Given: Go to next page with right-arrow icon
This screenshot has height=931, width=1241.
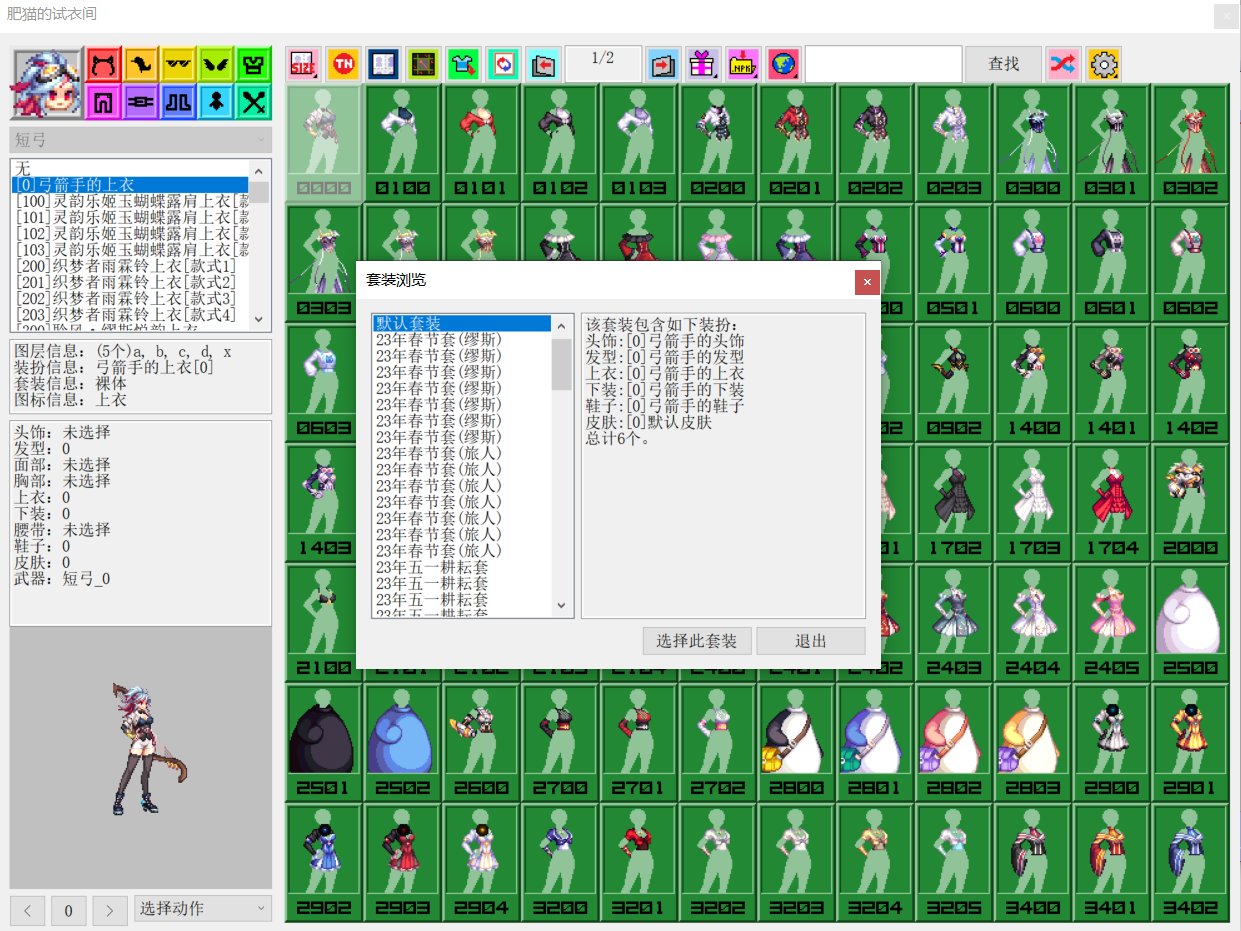Looking at the screenshot, I should (663, 65).
